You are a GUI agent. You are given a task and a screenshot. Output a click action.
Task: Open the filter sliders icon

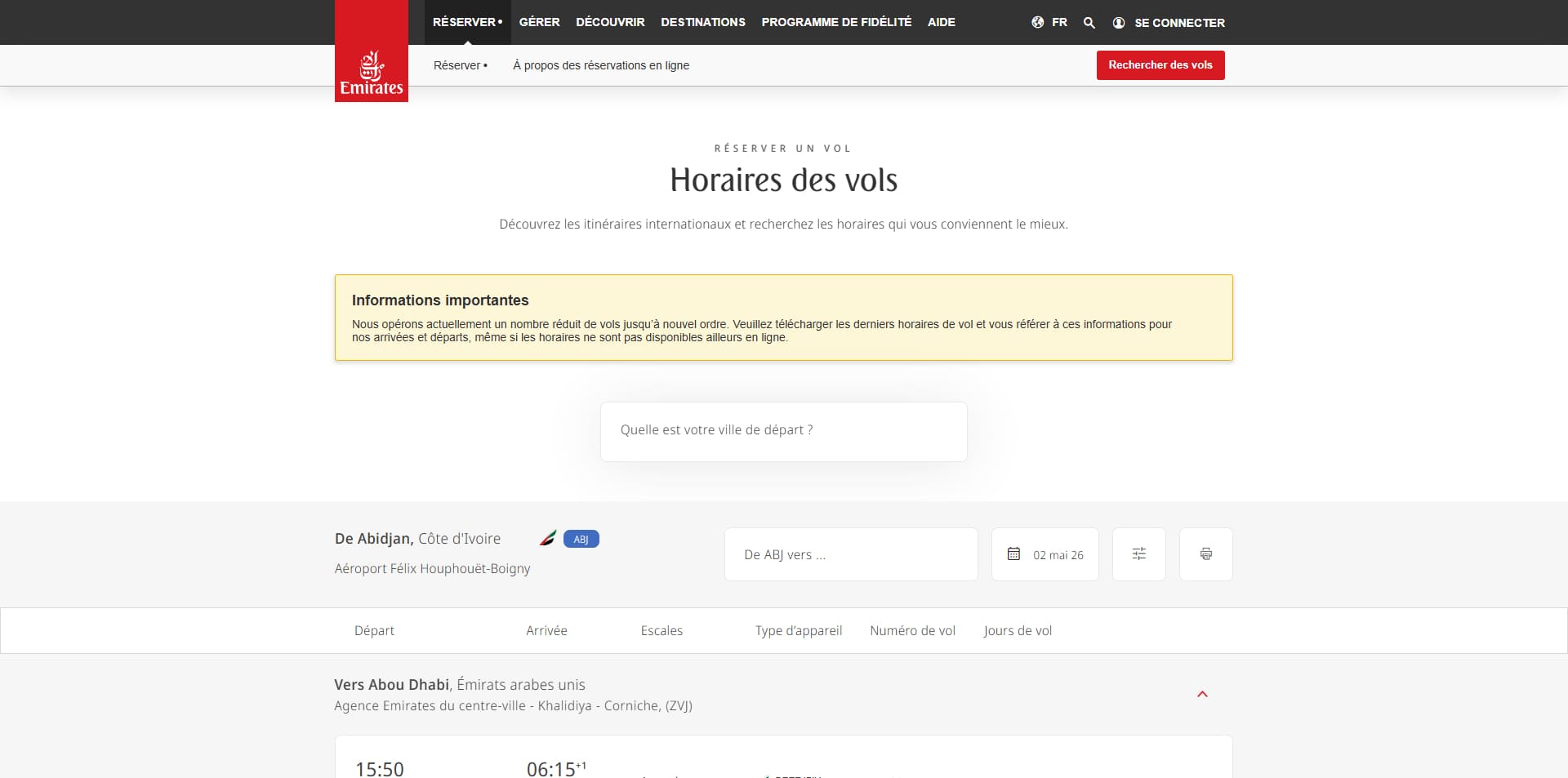pos(1138,554)
